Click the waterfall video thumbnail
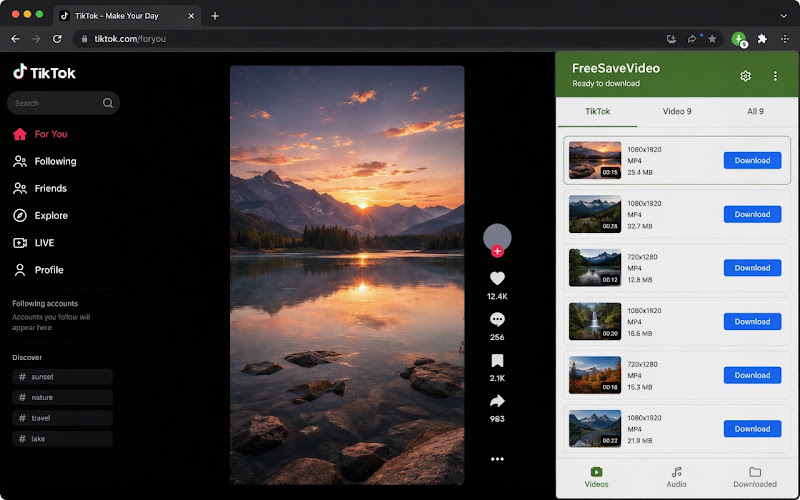Screen dimensions: 800x500 595,321
